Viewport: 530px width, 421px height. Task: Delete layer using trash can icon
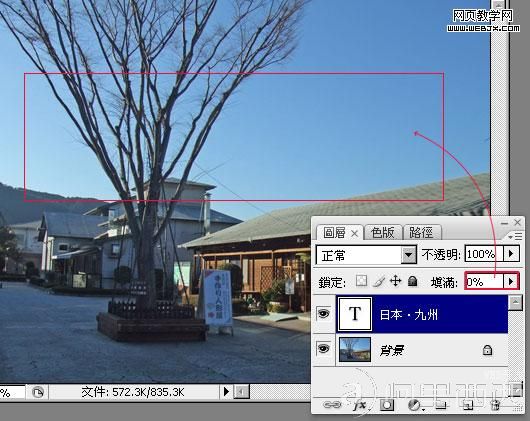click(x=495, y=404)
